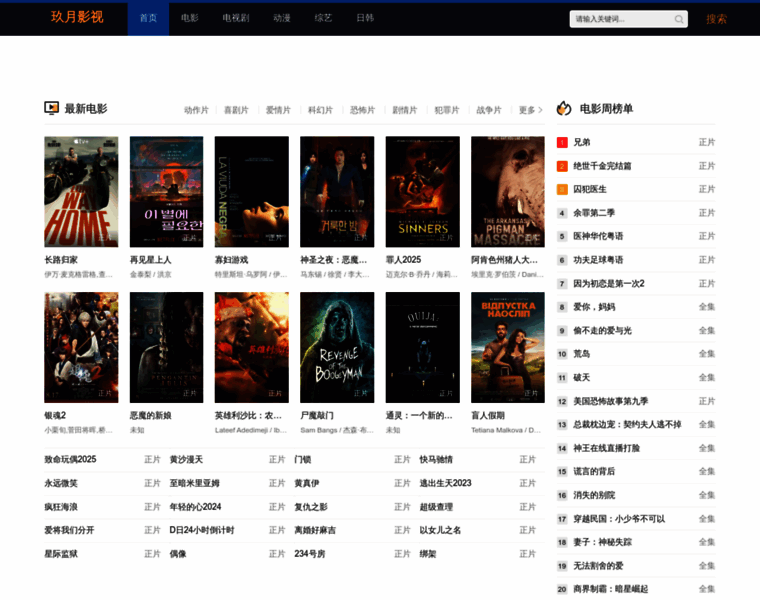Open Revenge of the Boogeyman poster
The height and width of the screenshot is (600, 760).
coord(337,347)
